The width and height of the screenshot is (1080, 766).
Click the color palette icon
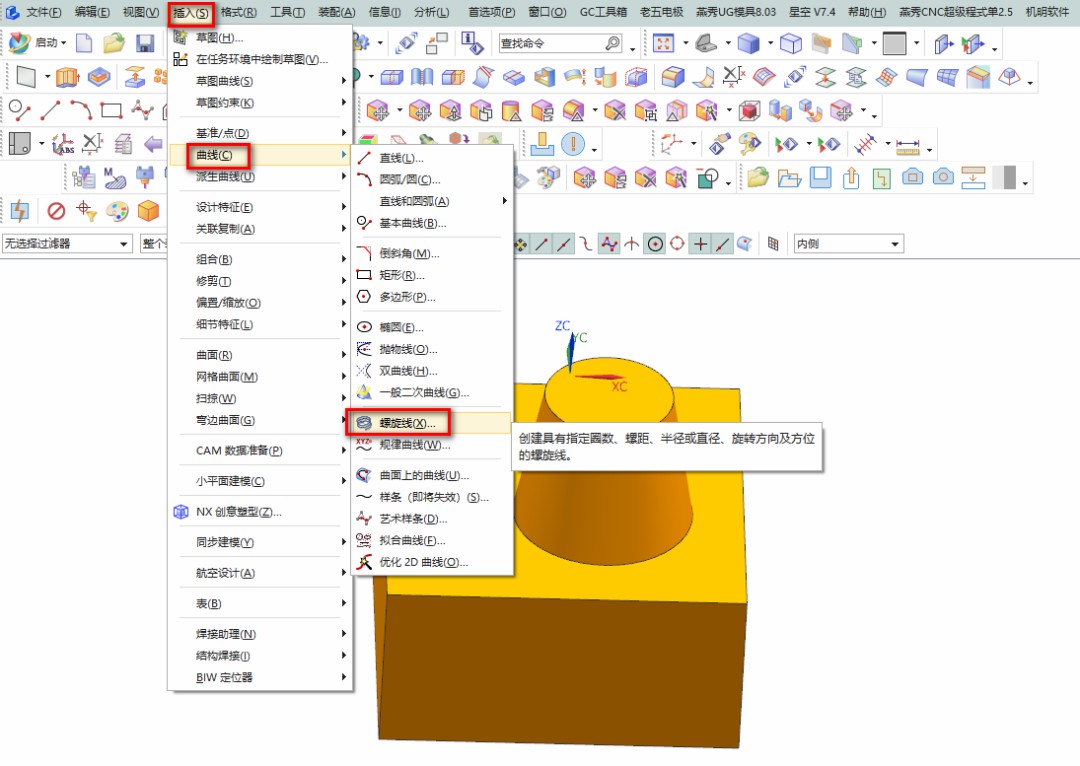[118, 210]
